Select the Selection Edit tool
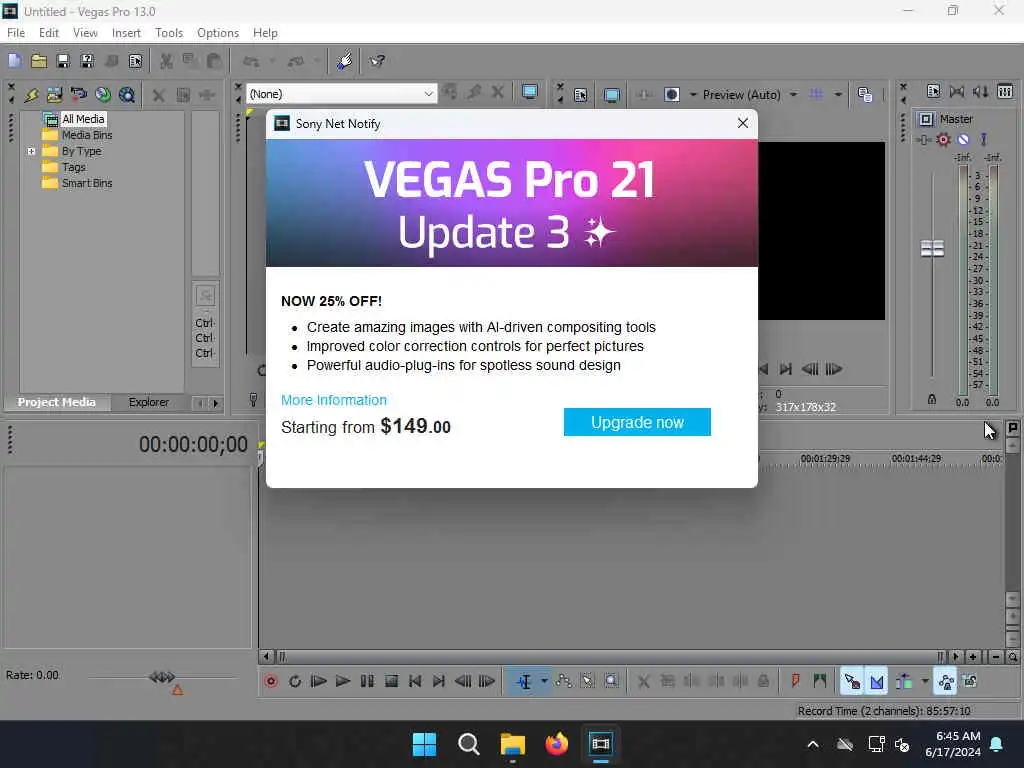Viewport: 1024px width, 768px height. [587, 681]
